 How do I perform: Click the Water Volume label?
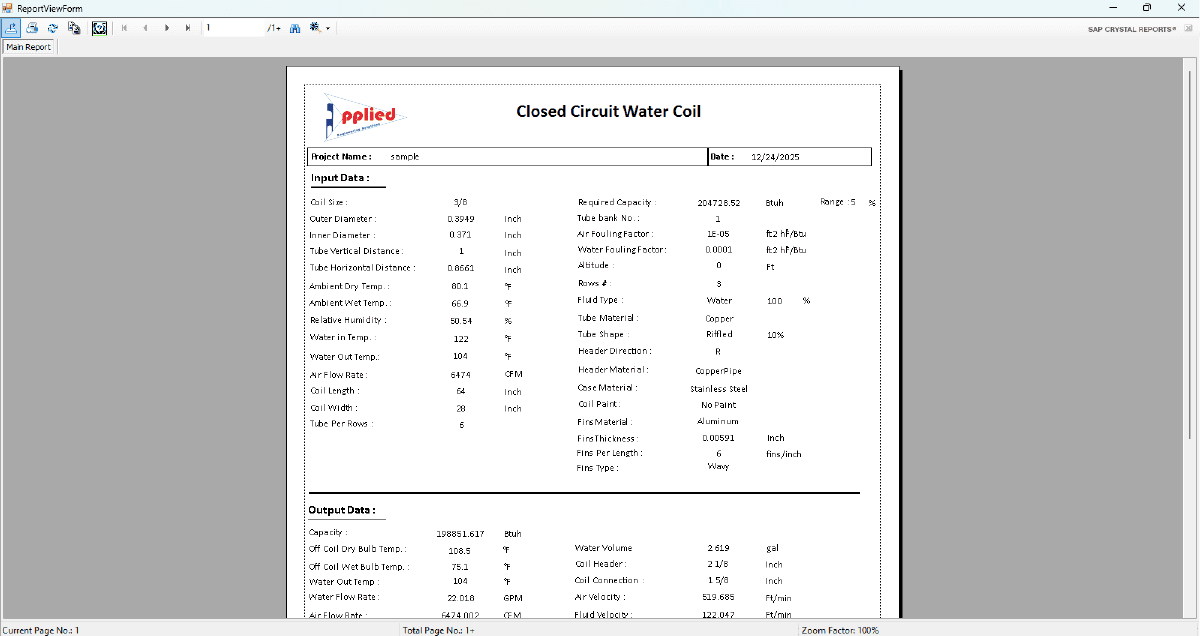(603, 548)
